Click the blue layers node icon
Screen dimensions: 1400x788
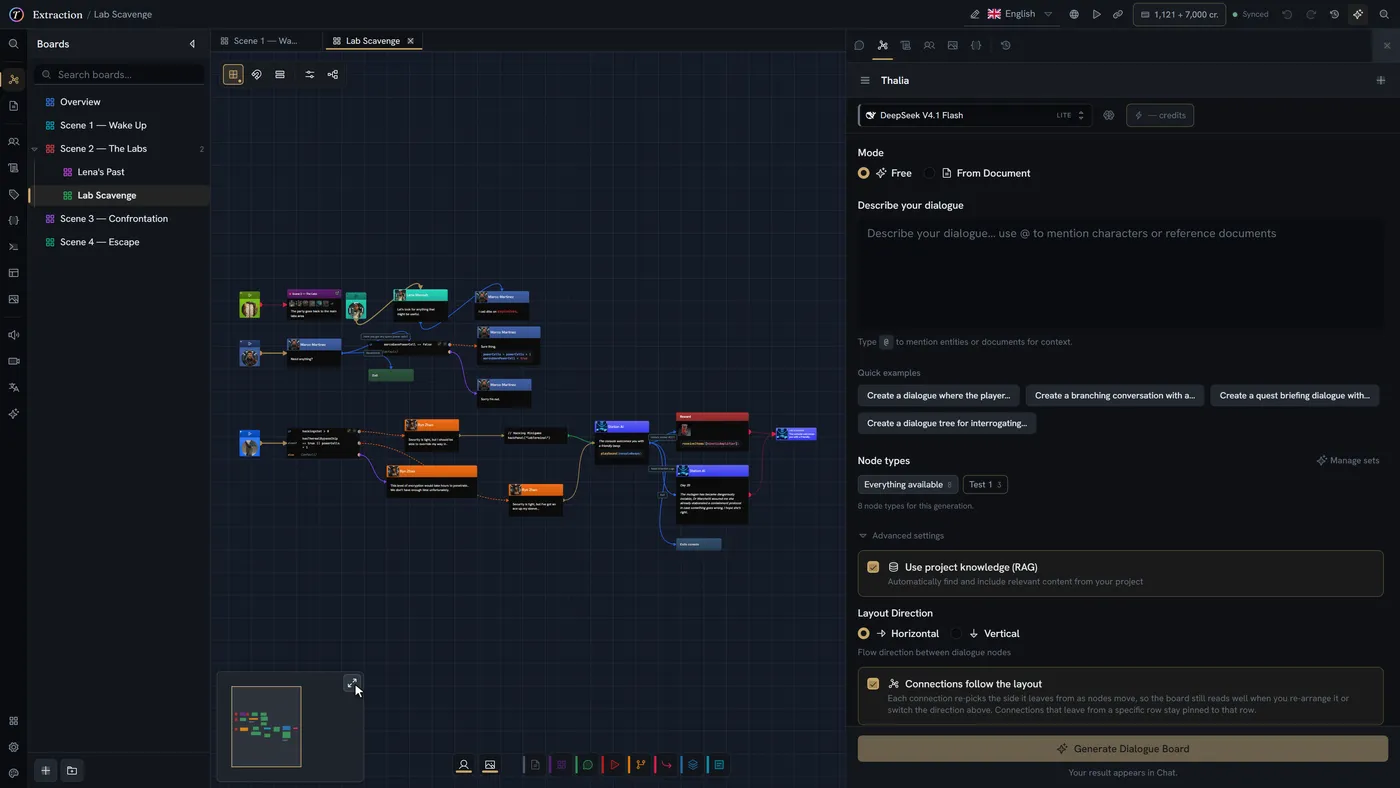[x=693, y=765]
